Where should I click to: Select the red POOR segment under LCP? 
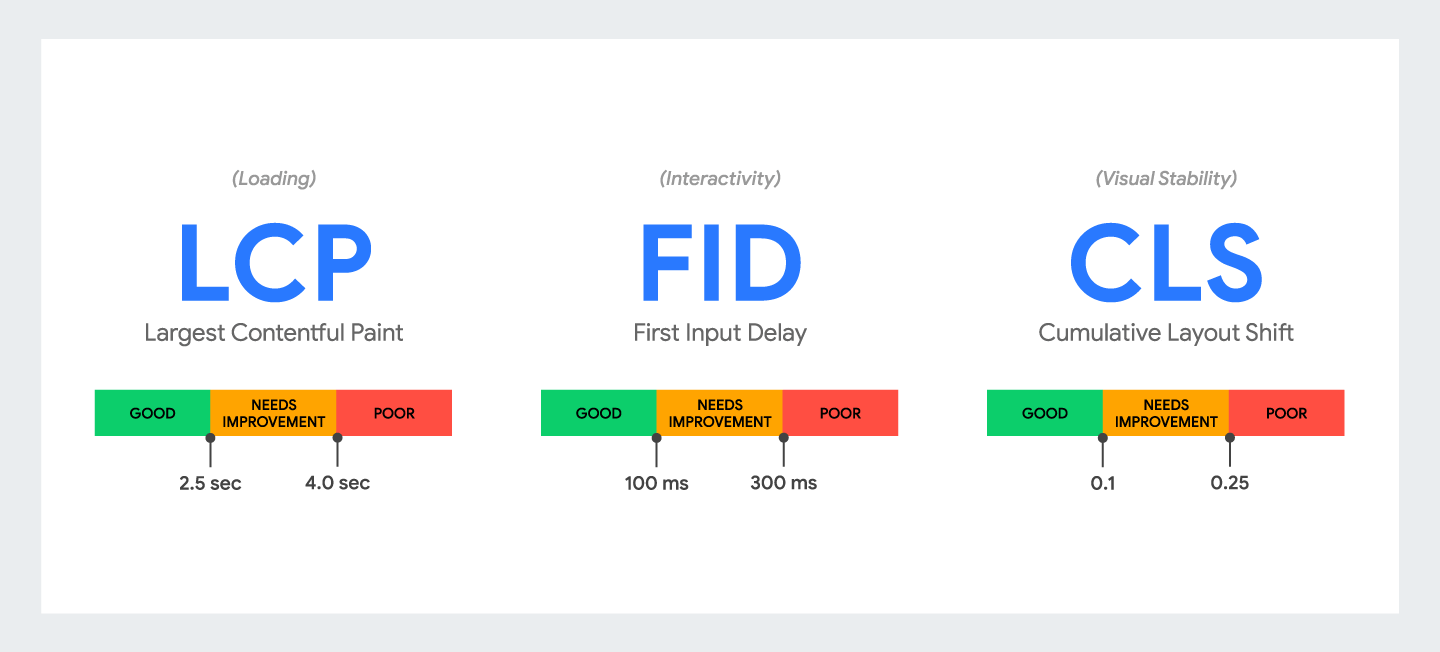pos(394,413)
